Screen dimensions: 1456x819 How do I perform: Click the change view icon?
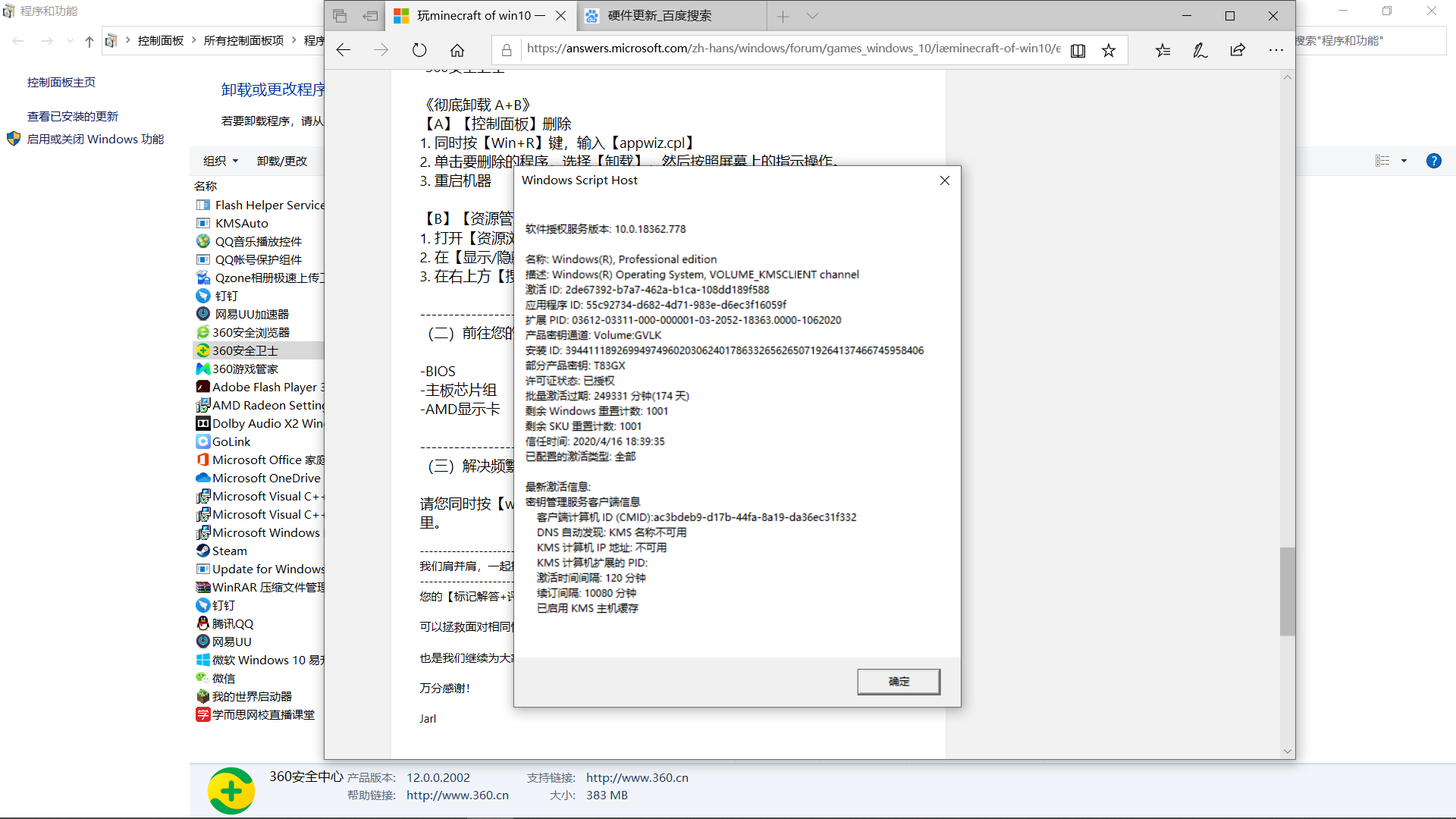point(1382,161)
